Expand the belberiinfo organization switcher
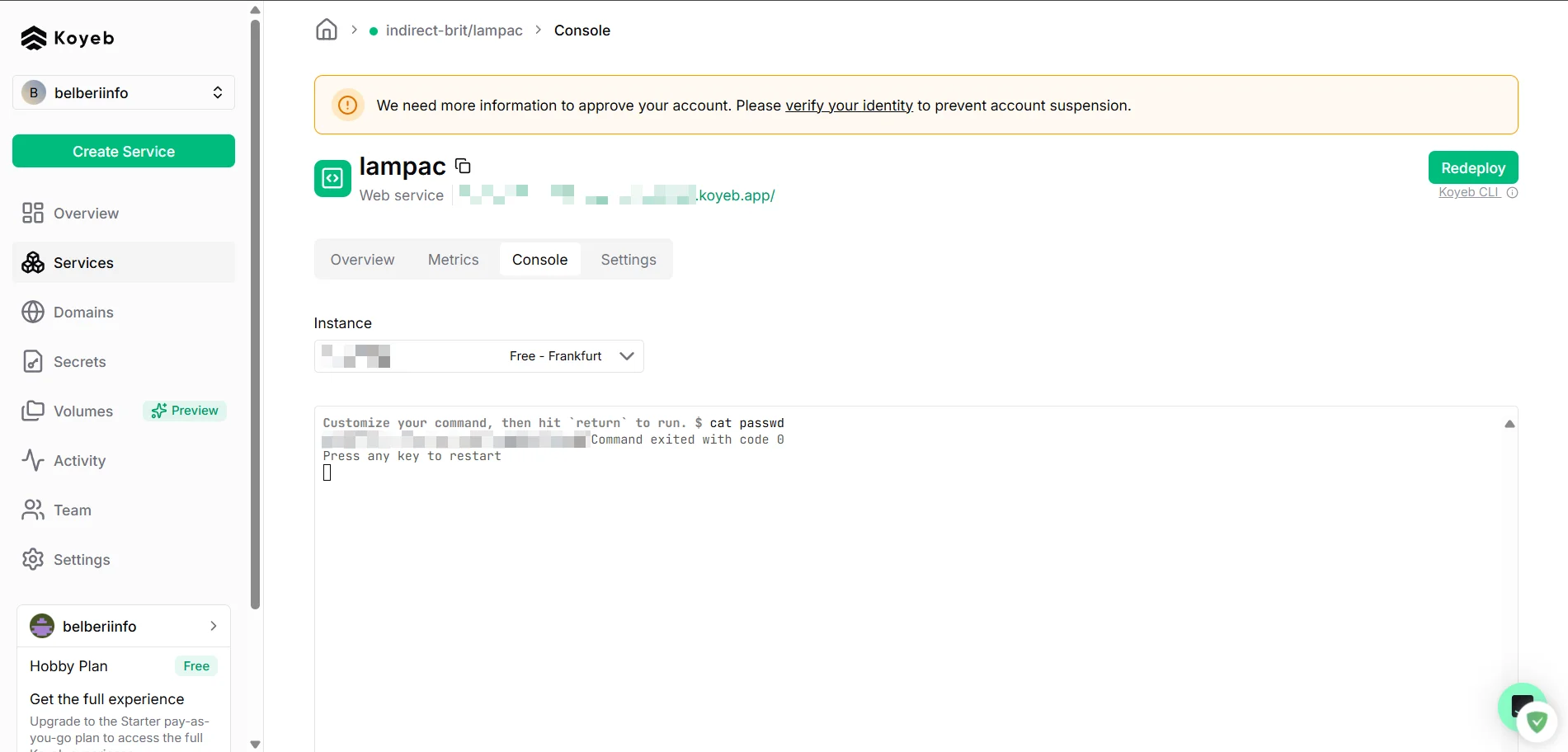Viewport: 1568px width, 752px height. point(217,93)
